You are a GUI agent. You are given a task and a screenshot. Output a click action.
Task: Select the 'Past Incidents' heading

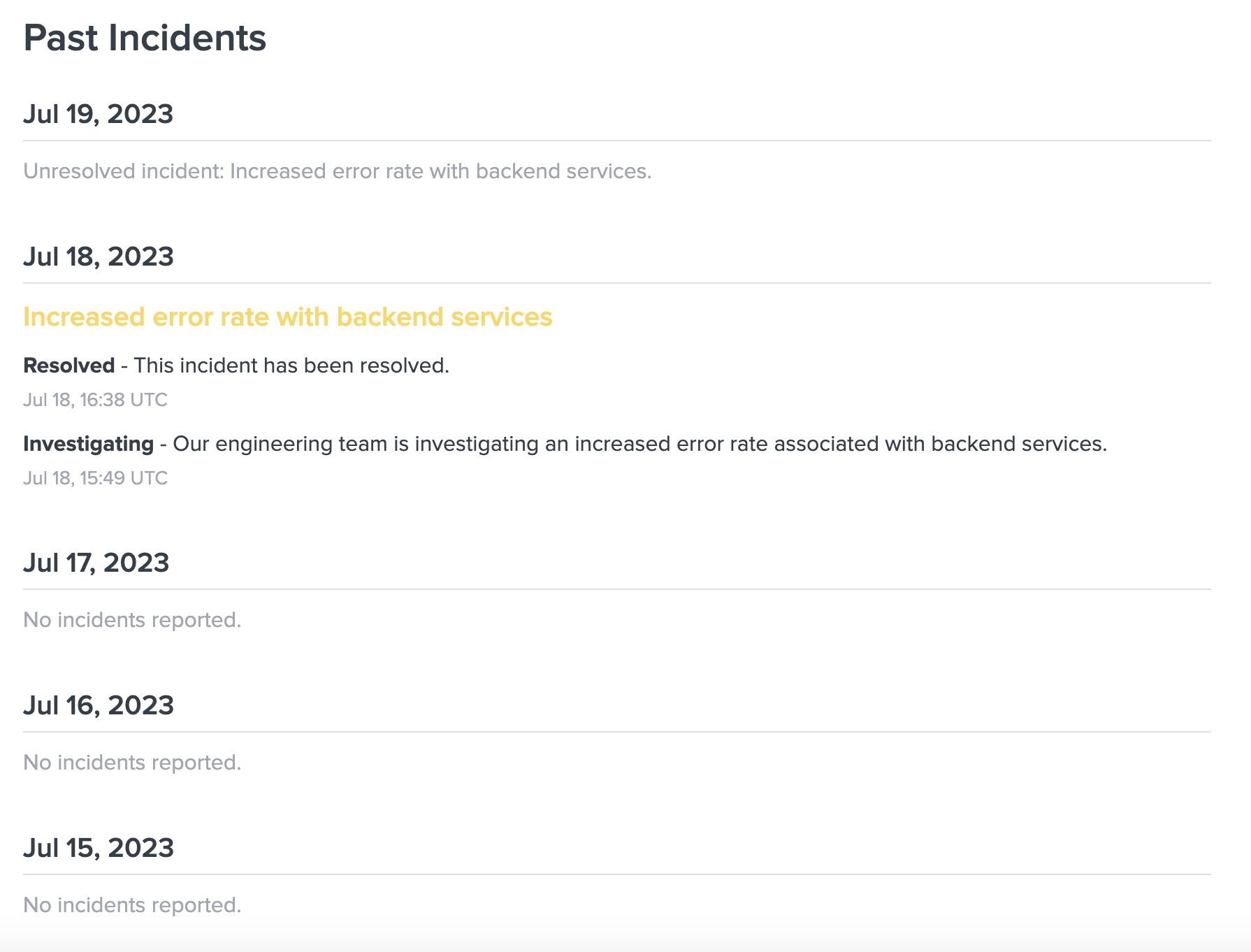tap(145, 38)
